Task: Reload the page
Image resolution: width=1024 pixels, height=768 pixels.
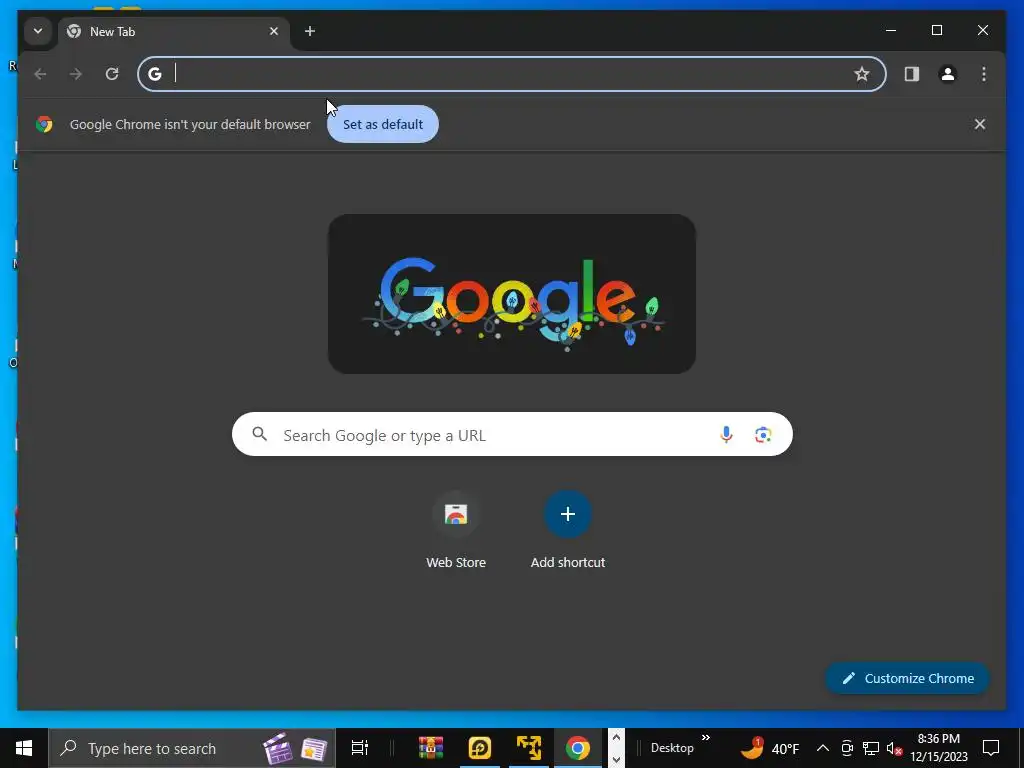Action: (x=112, y=74)
